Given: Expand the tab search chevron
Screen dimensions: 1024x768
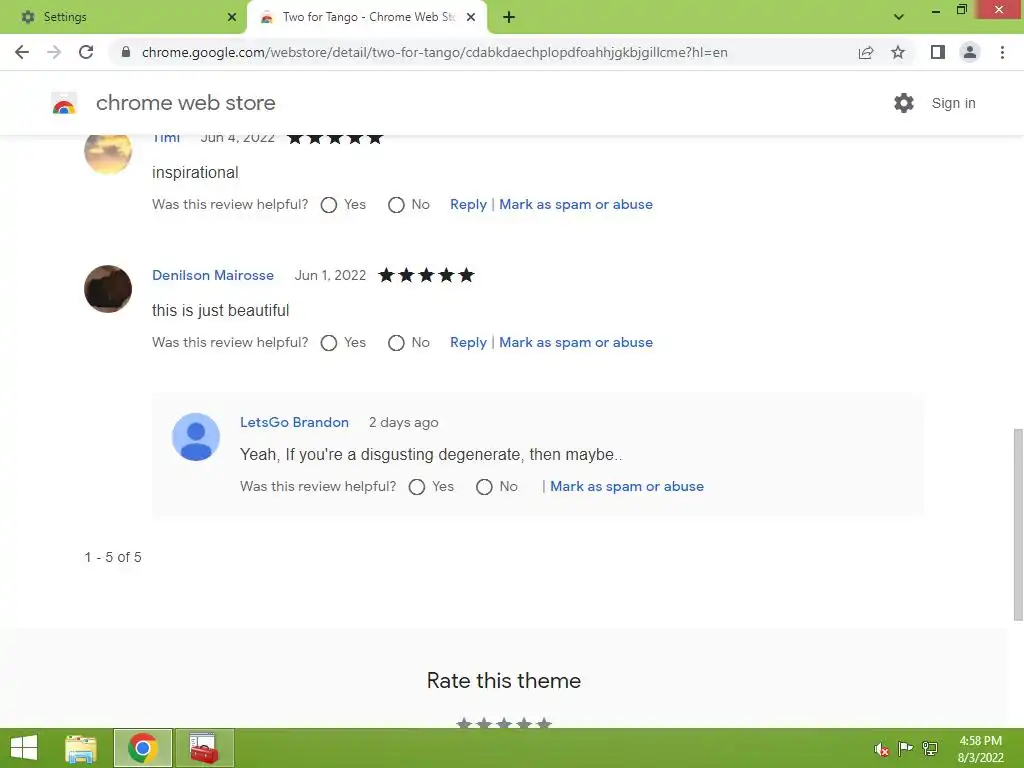Looking at the screenshot, I should pyautogui.click(x=899, y=17).
